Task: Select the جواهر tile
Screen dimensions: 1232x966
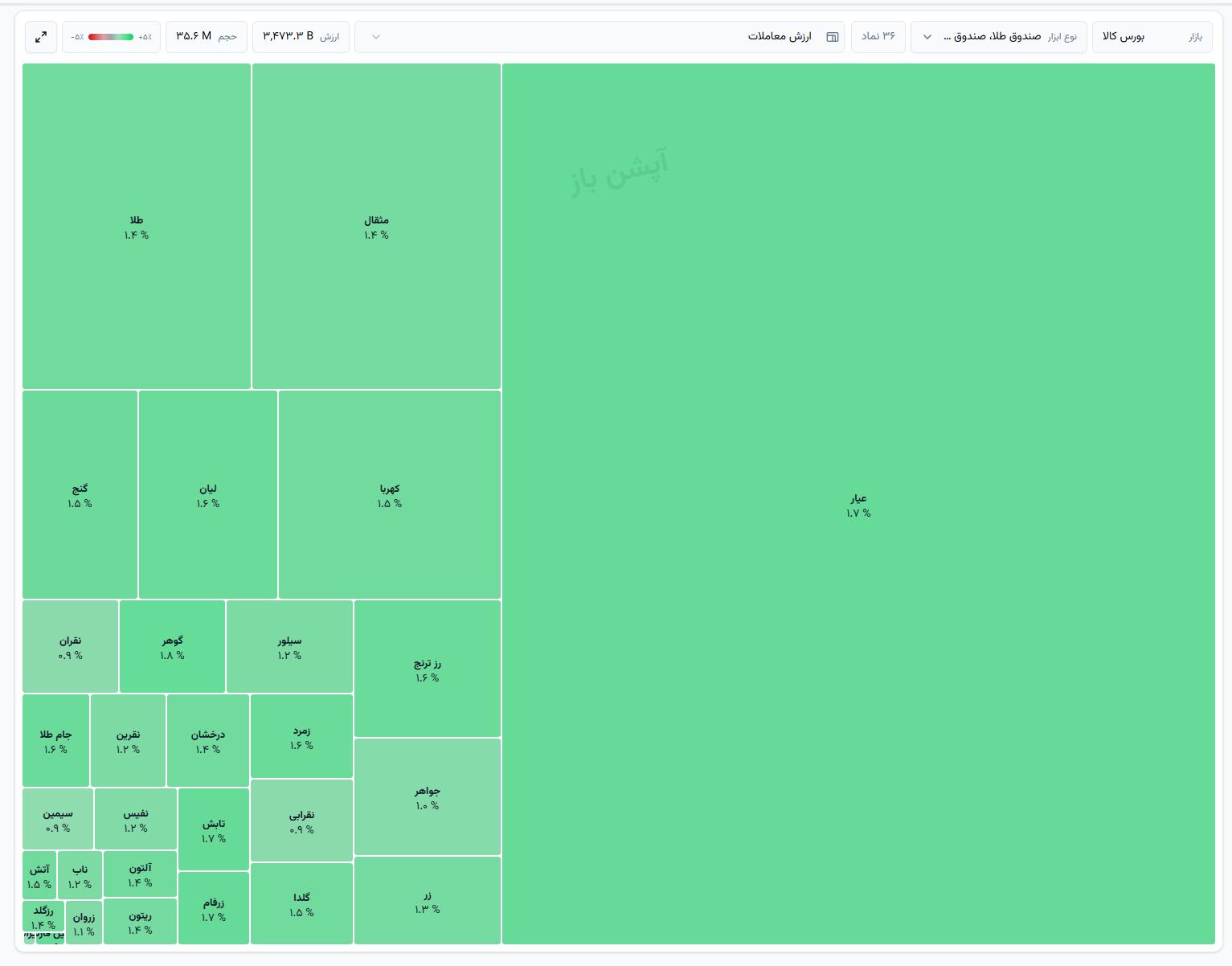Action: pos(428,796)
